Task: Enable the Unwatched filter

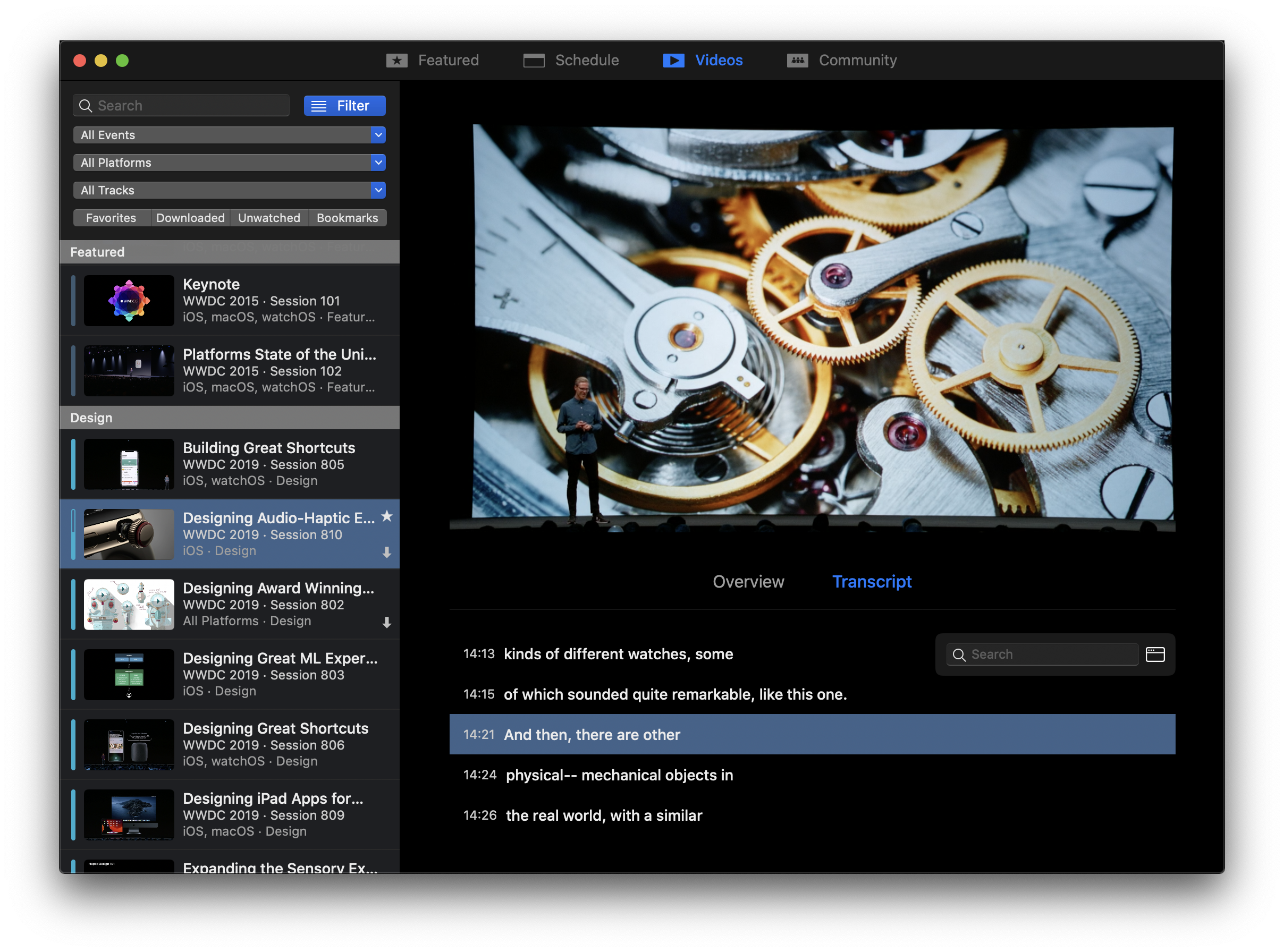Action: (269, 218)
